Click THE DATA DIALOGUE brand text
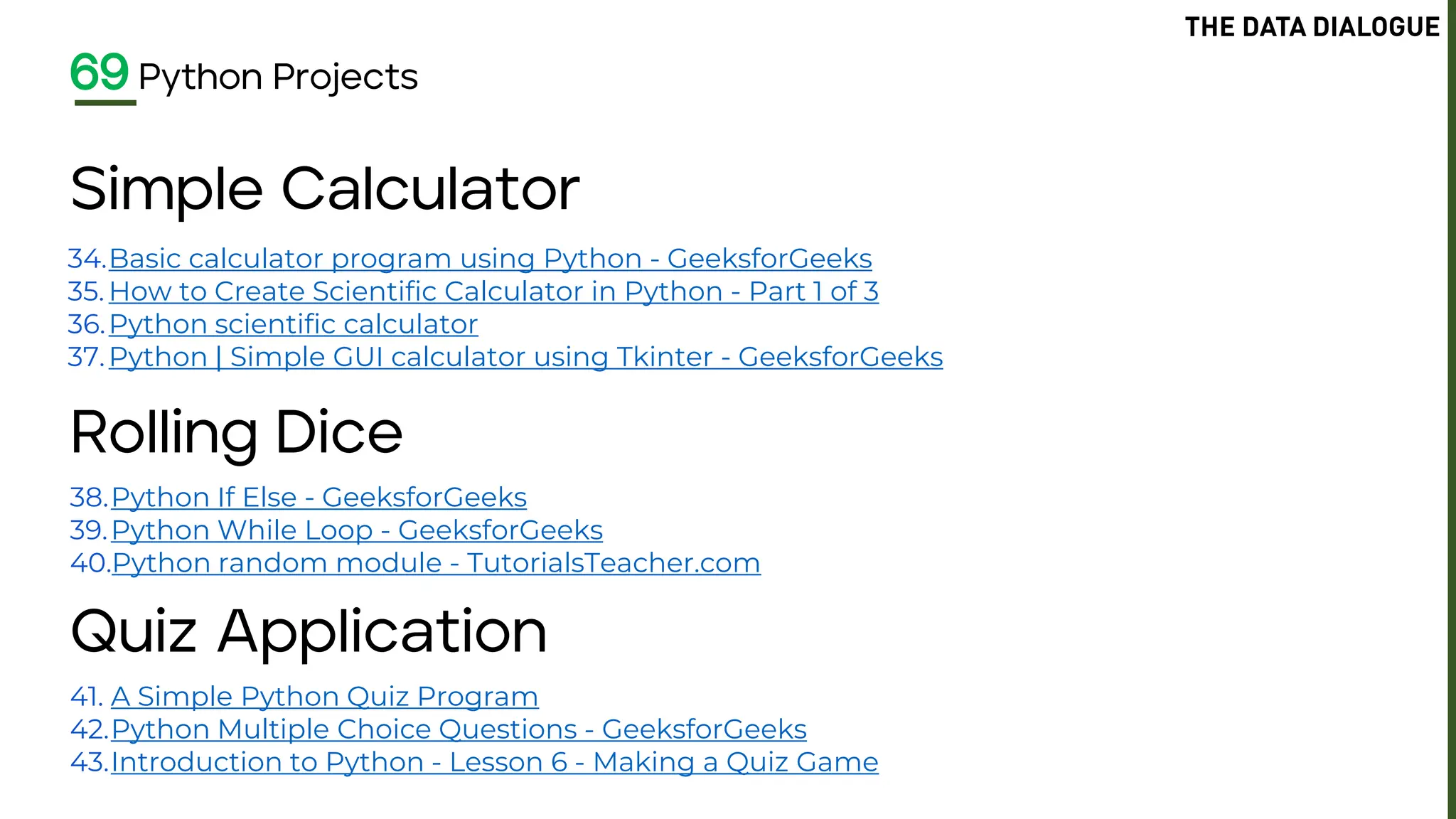This screenshot has width=1456, height=819. pyautogui.click(x=1312, y=27)
